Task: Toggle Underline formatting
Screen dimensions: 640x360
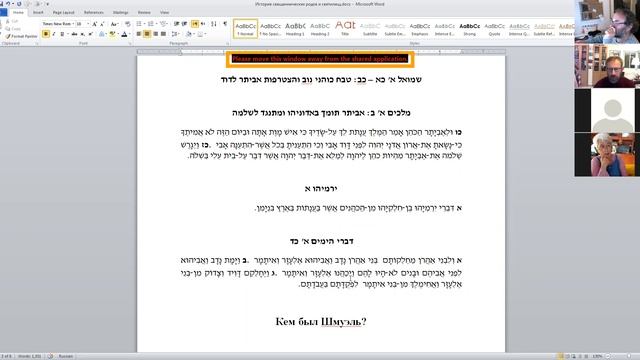Action: click(x=62, y=34)
